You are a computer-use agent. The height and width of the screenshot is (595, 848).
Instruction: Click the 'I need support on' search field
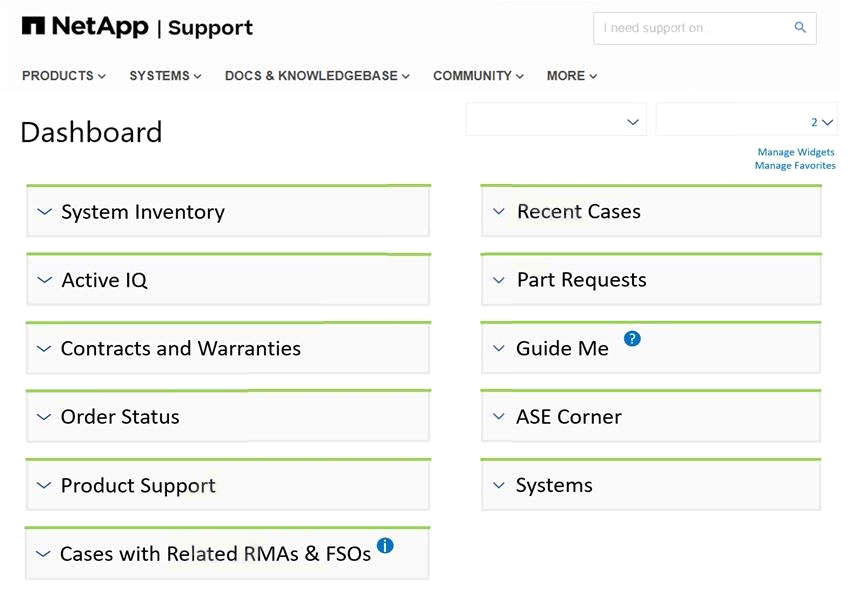point(690,28)
